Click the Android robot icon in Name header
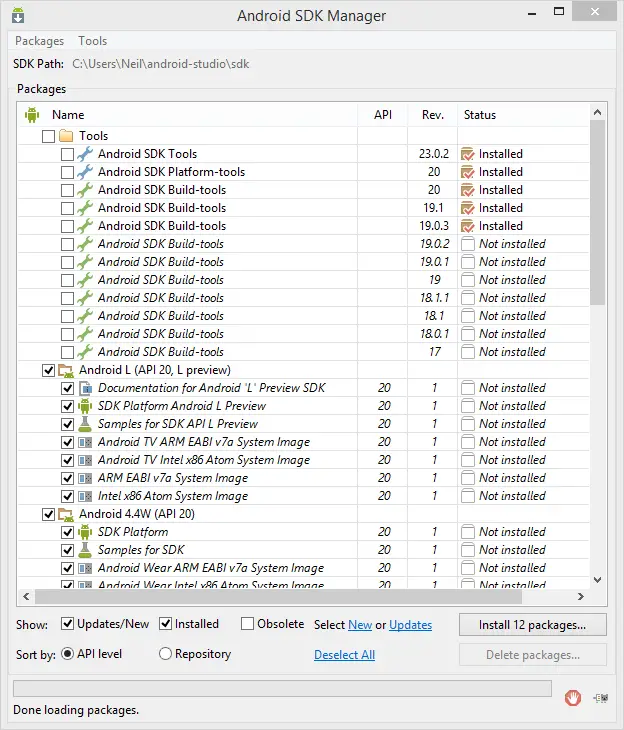Screen dimensions: 624x730 (x=32, y=115)
